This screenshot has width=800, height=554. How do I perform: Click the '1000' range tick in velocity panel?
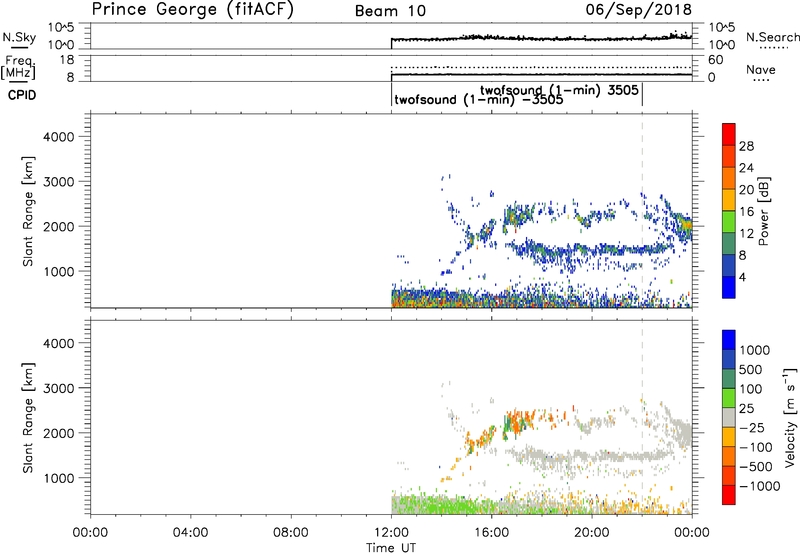[x=58, y=478]
